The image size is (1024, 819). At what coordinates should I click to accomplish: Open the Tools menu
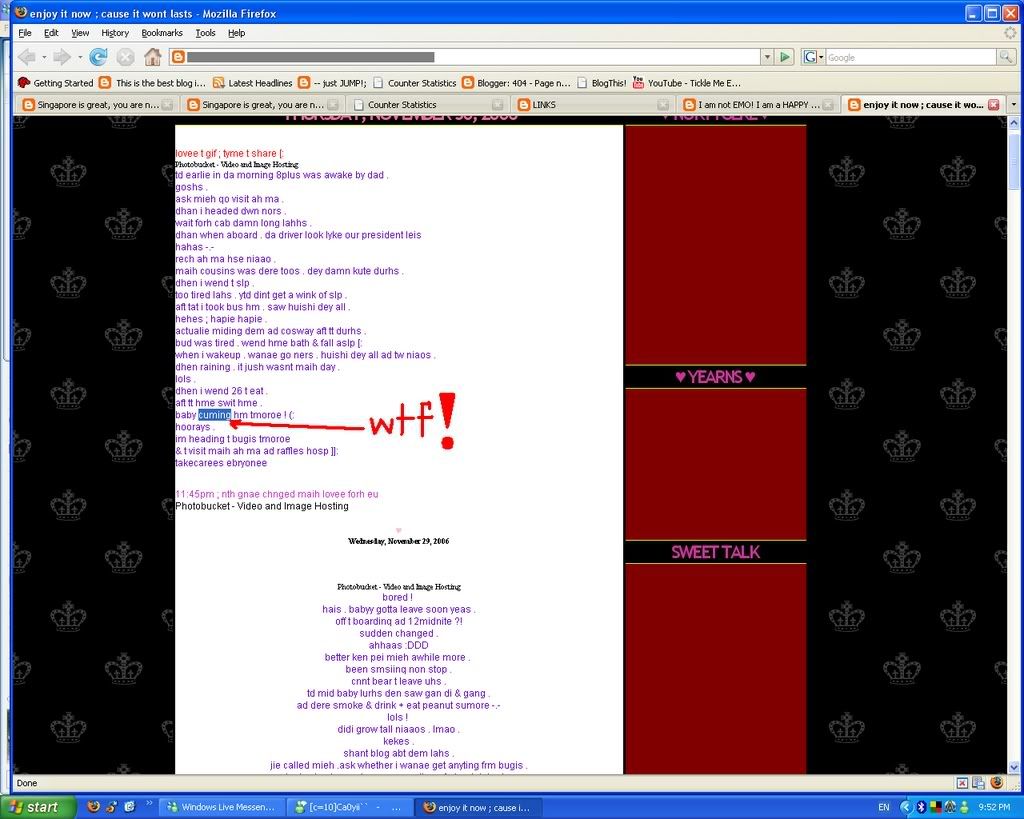click(205, 33)
